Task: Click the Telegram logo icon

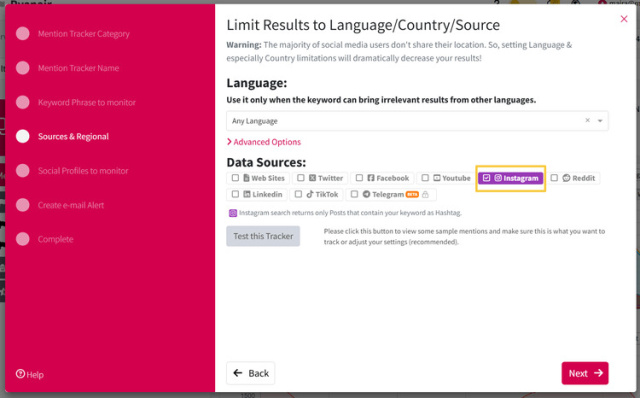Action: 366,194
